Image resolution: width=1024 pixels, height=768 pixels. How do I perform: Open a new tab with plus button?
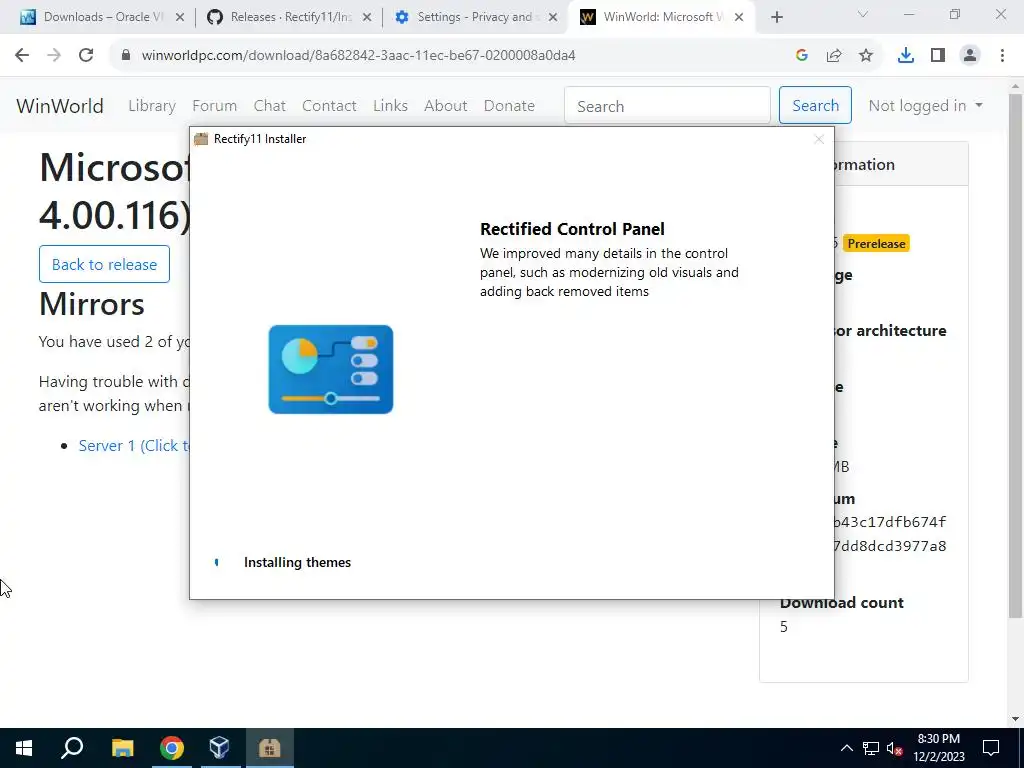[x=776, y=18]
